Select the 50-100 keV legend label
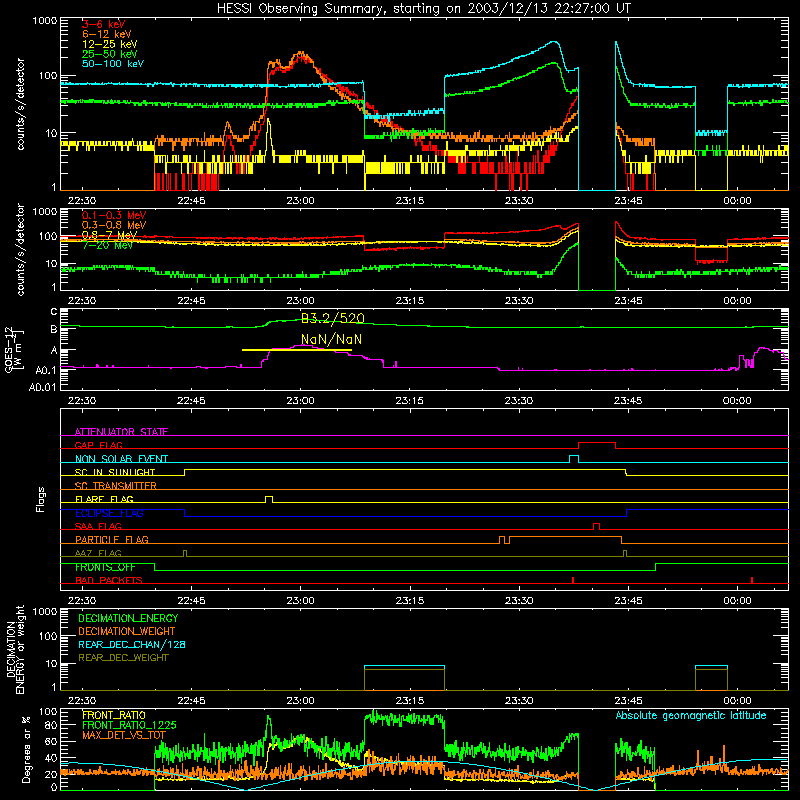The width and height of the screenshot is (800, 800). [112, 64]
